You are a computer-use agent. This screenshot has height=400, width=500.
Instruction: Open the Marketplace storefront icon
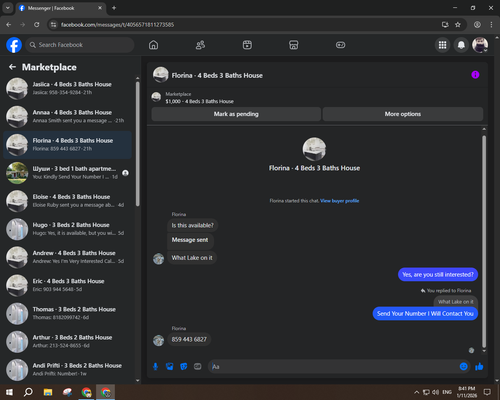click(x=294, y=45)
